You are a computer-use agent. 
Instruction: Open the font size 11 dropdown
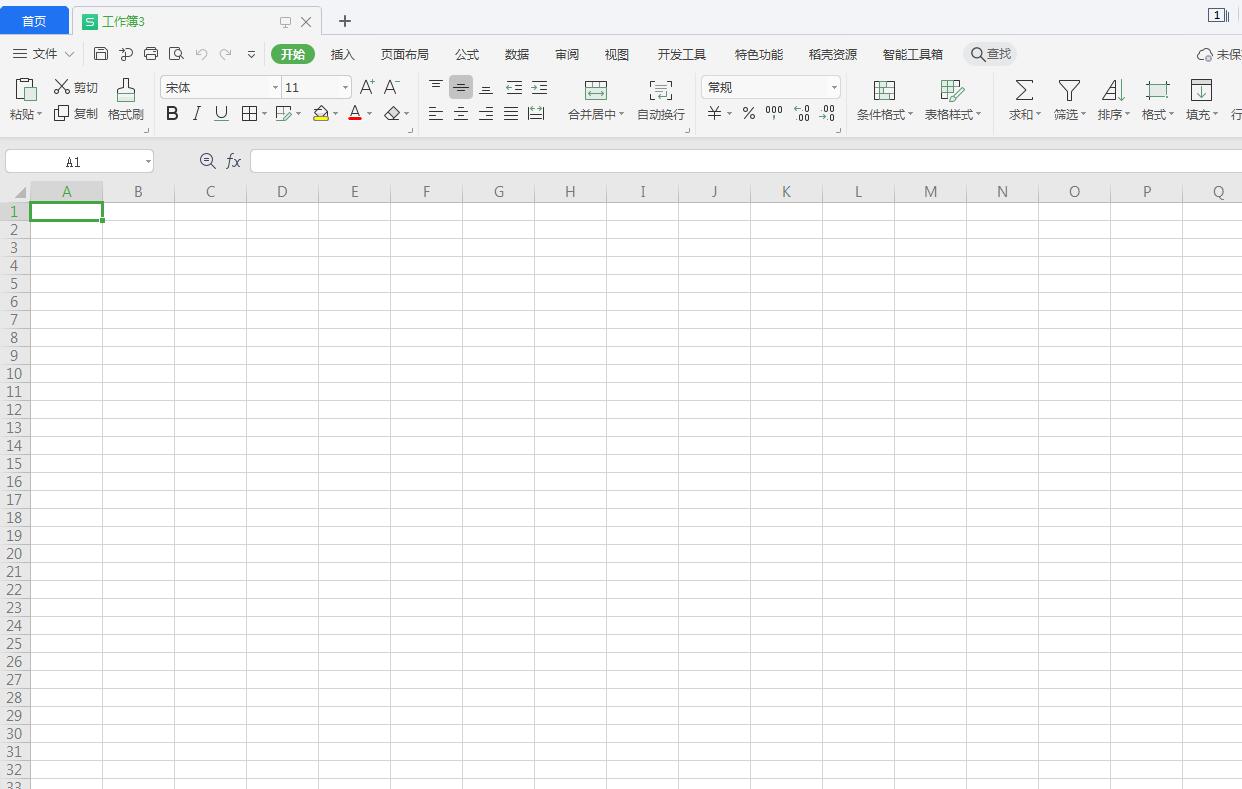click(345, 88)
